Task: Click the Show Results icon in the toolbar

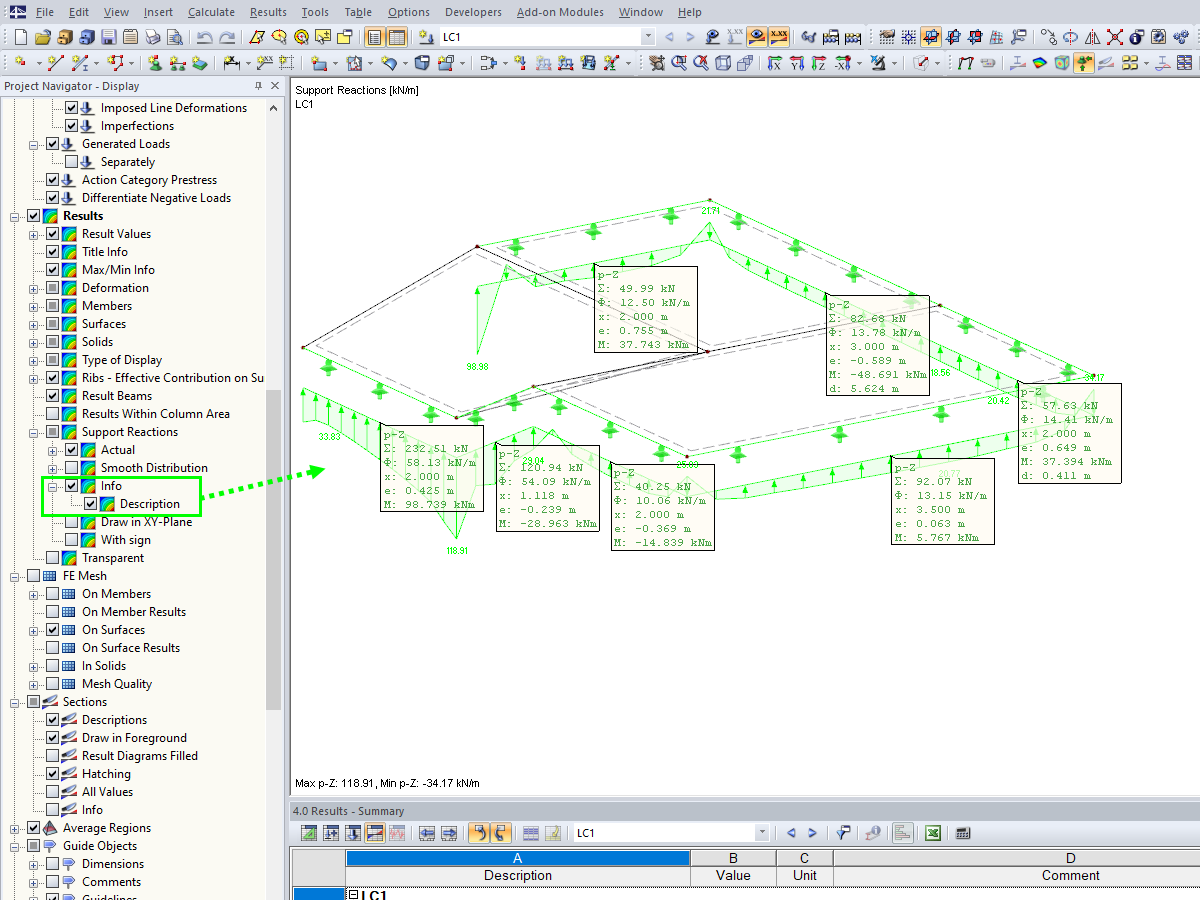Action: click(756, 37)
